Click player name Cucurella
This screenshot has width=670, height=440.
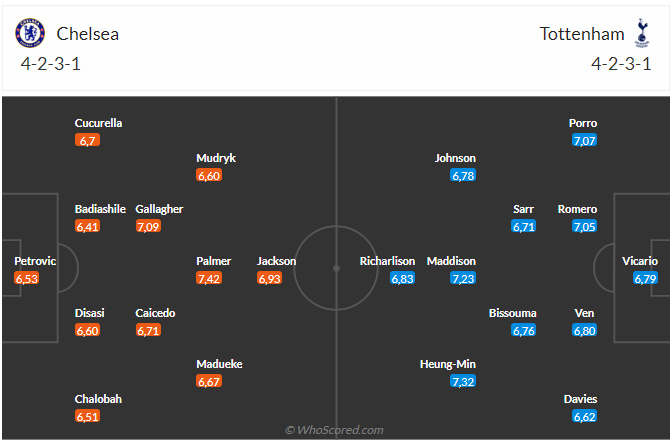tap(98, 123)
